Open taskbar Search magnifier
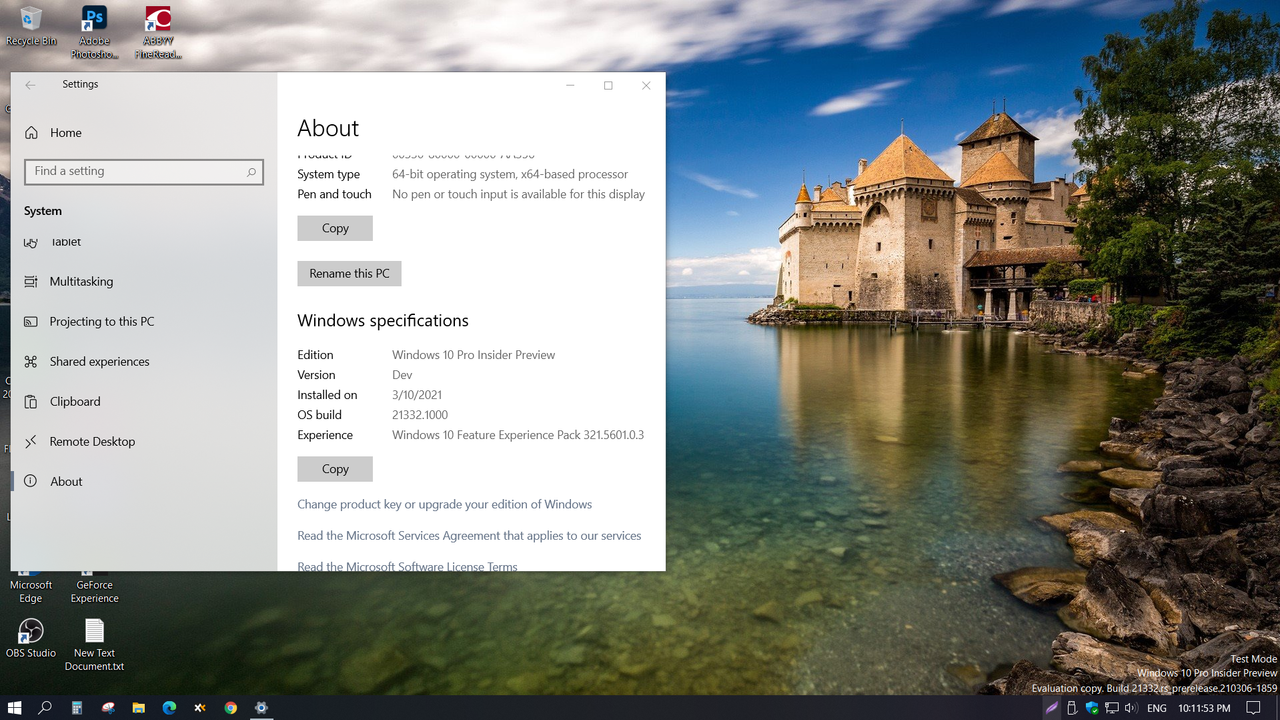Image resolution: width=1280 pixels, height=720 pixels. [45, 708]
